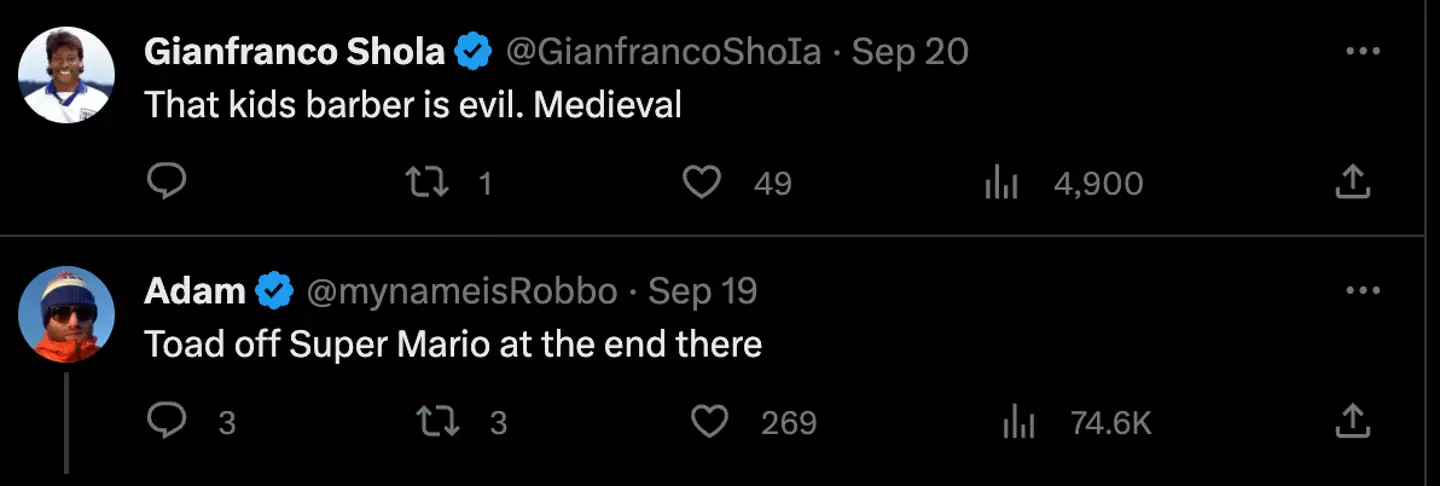1440x486 pixels.
Task: Open more options for Gianfranco Shola's tweet
Action: pos(1363,51)
